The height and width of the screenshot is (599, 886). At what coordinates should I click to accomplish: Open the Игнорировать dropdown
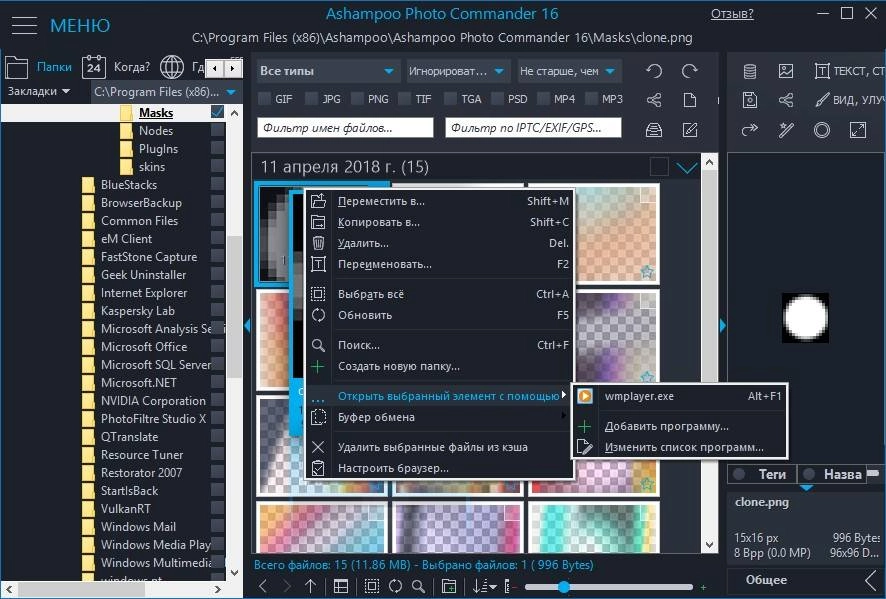click(458, 71)
